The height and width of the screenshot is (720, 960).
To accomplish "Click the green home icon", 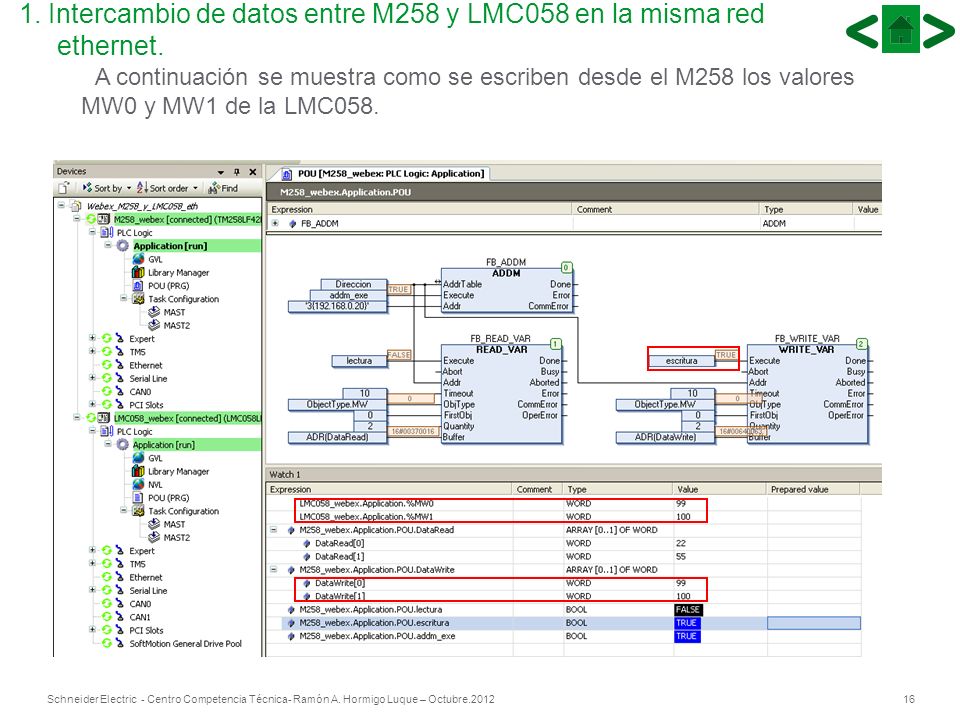I will 901,29.
